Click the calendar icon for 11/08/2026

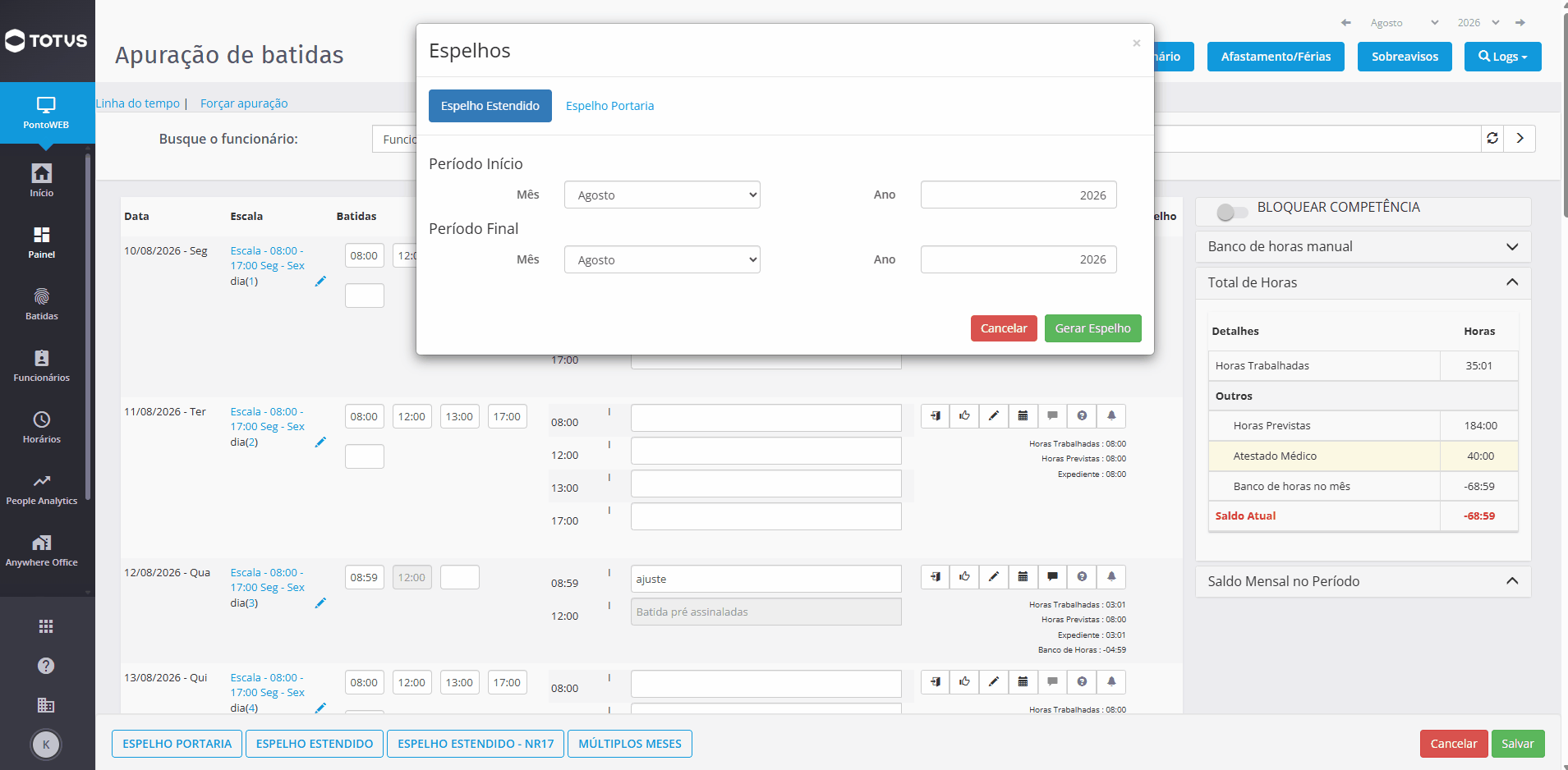tap(1023, 415)
